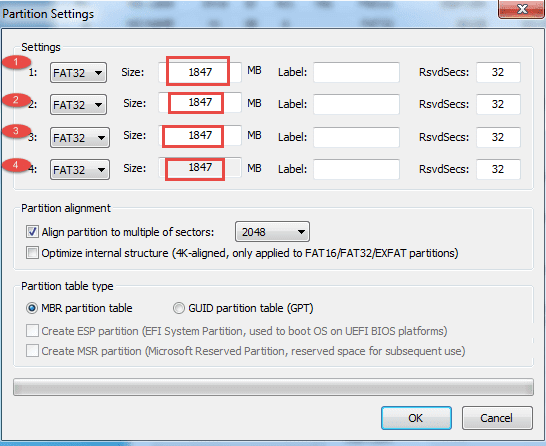Image resolution: width=546 pixels, height=446 pixels.
Task: Edit RsvdSecs value for partition 3
Action: pyautogui.click(x=498, y=137)
